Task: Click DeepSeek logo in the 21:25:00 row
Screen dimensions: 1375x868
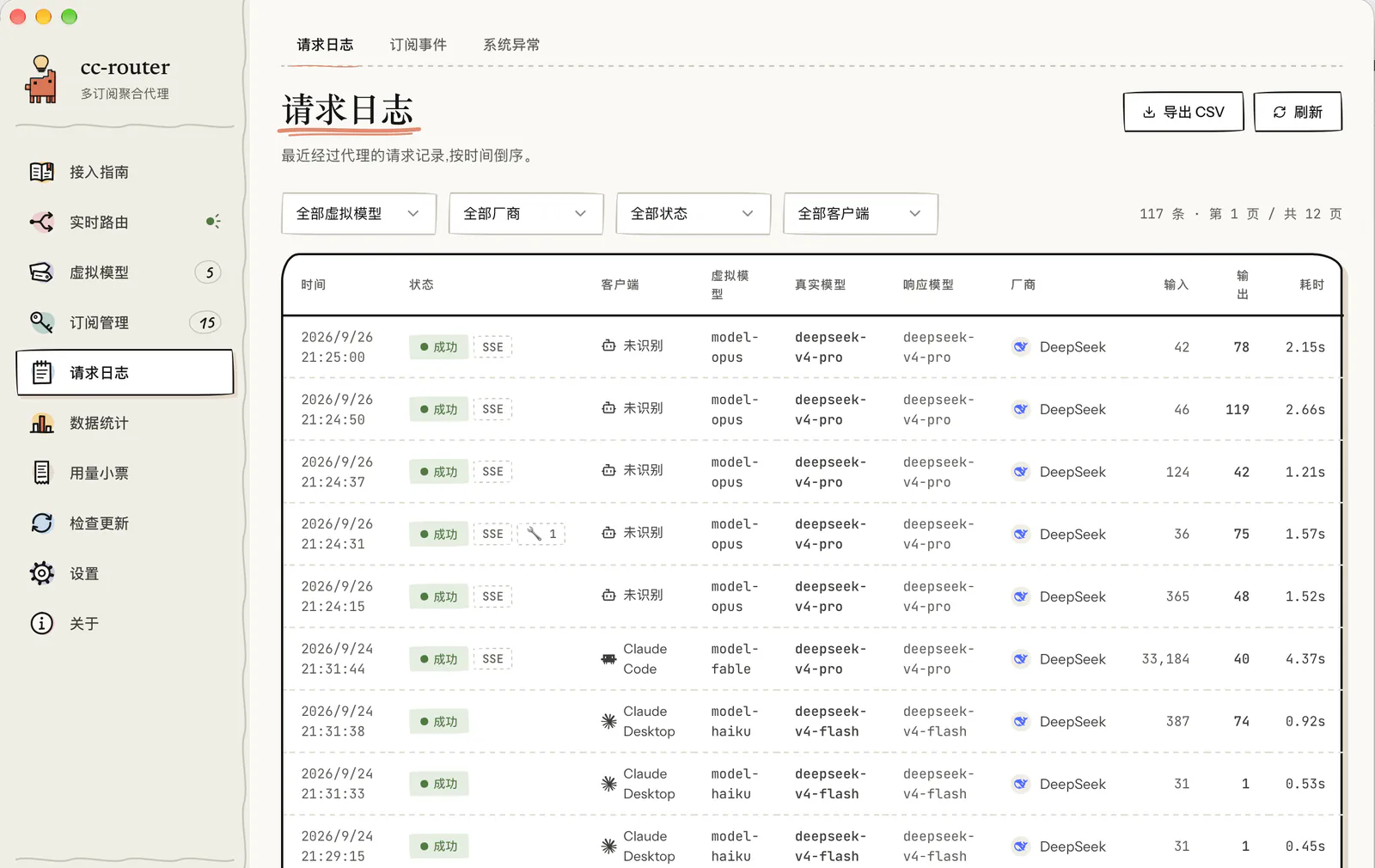Action: pyautogui.click(x=1021, y=347)
